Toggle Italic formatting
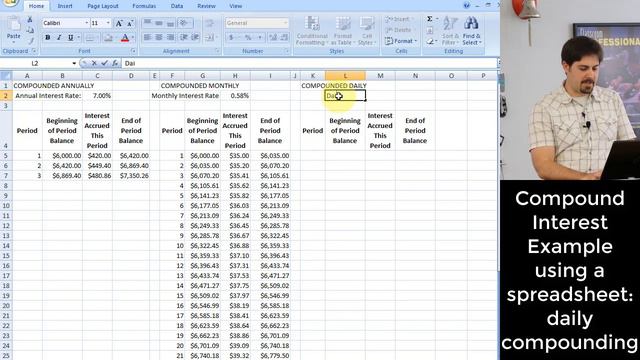The height and width of the screenshot is (360, 640). point(59,38)
